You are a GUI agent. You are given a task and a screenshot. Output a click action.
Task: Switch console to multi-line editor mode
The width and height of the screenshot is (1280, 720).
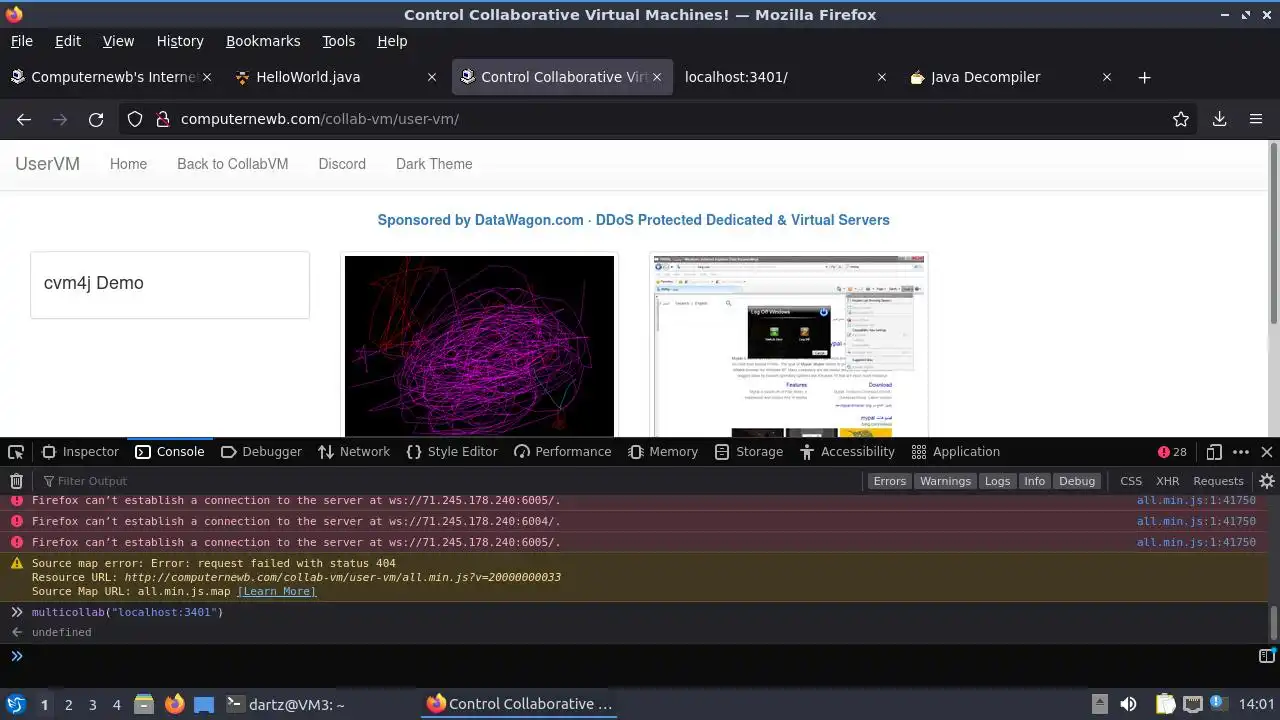1267,656
